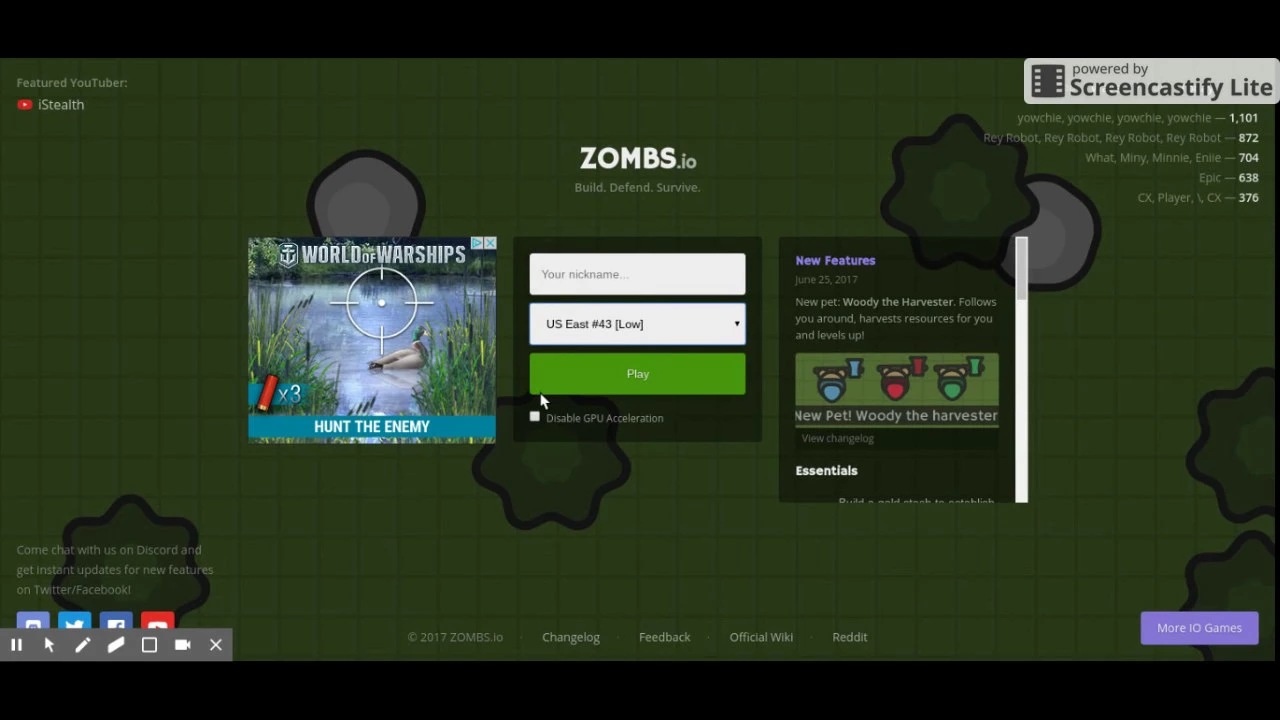This screenshot has height=720, width=1280.
Task: Click the 'June 25, 2017' date text
Action: click(826, 280)
